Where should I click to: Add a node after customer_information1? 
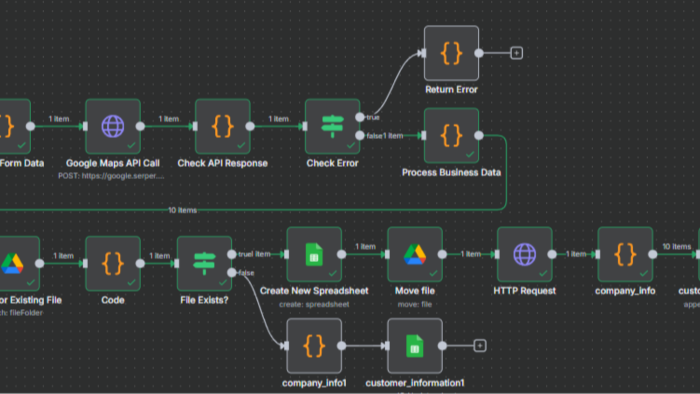480,346
